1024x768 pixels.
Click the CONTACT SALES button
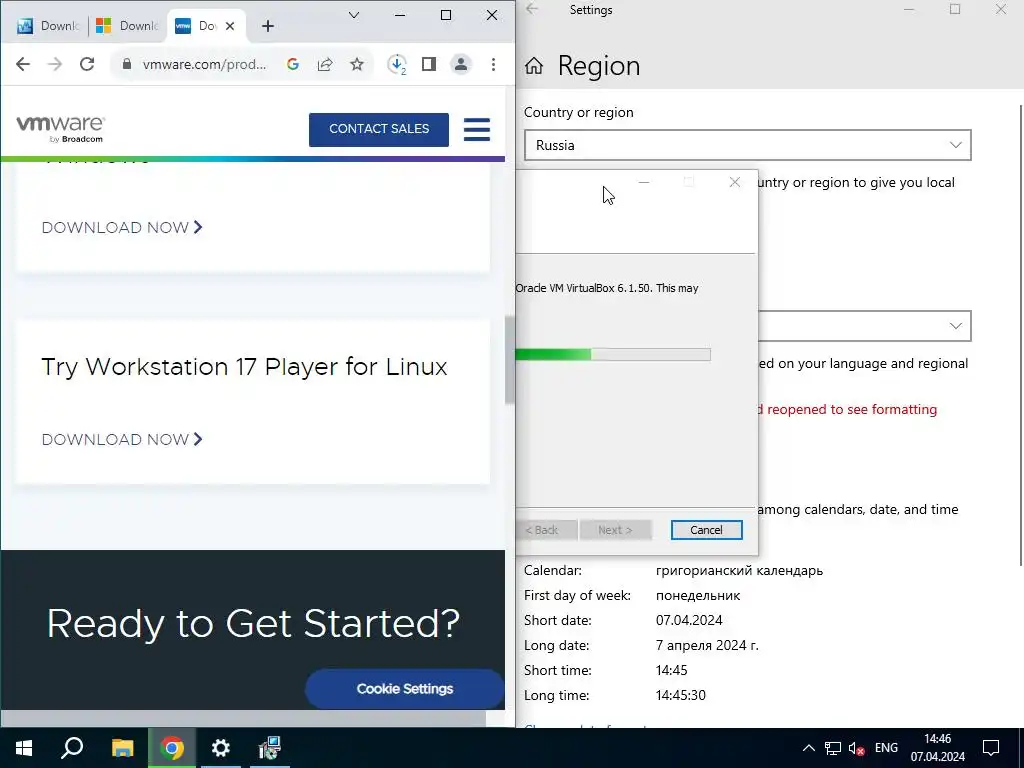[x=379, y=129]
